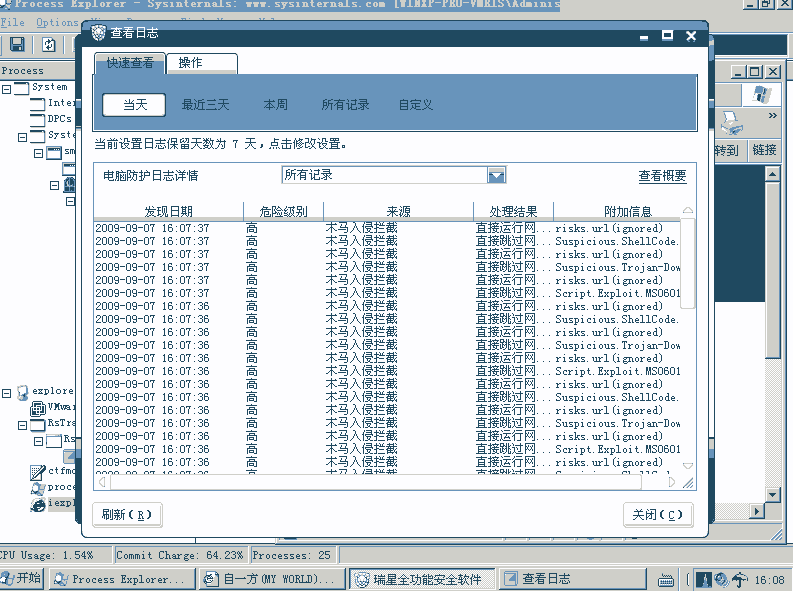The image size is (793, 591).
Task: Click the 转到 button in background window
Action: [727, 151]
